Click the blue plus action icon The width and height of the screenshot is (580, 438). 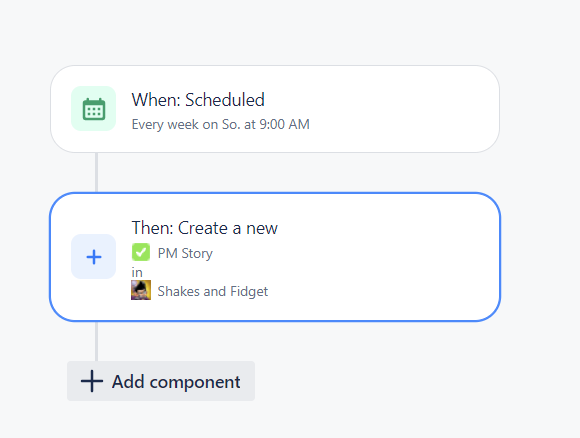pos(94,256)
